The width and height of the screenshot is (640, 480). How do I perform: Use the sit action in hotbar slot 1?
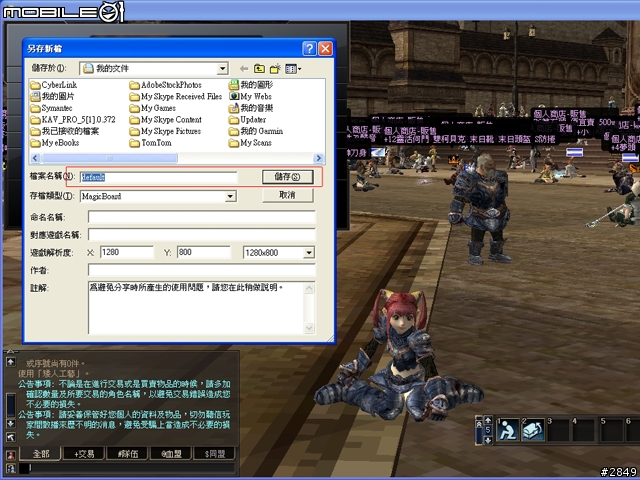508,429
